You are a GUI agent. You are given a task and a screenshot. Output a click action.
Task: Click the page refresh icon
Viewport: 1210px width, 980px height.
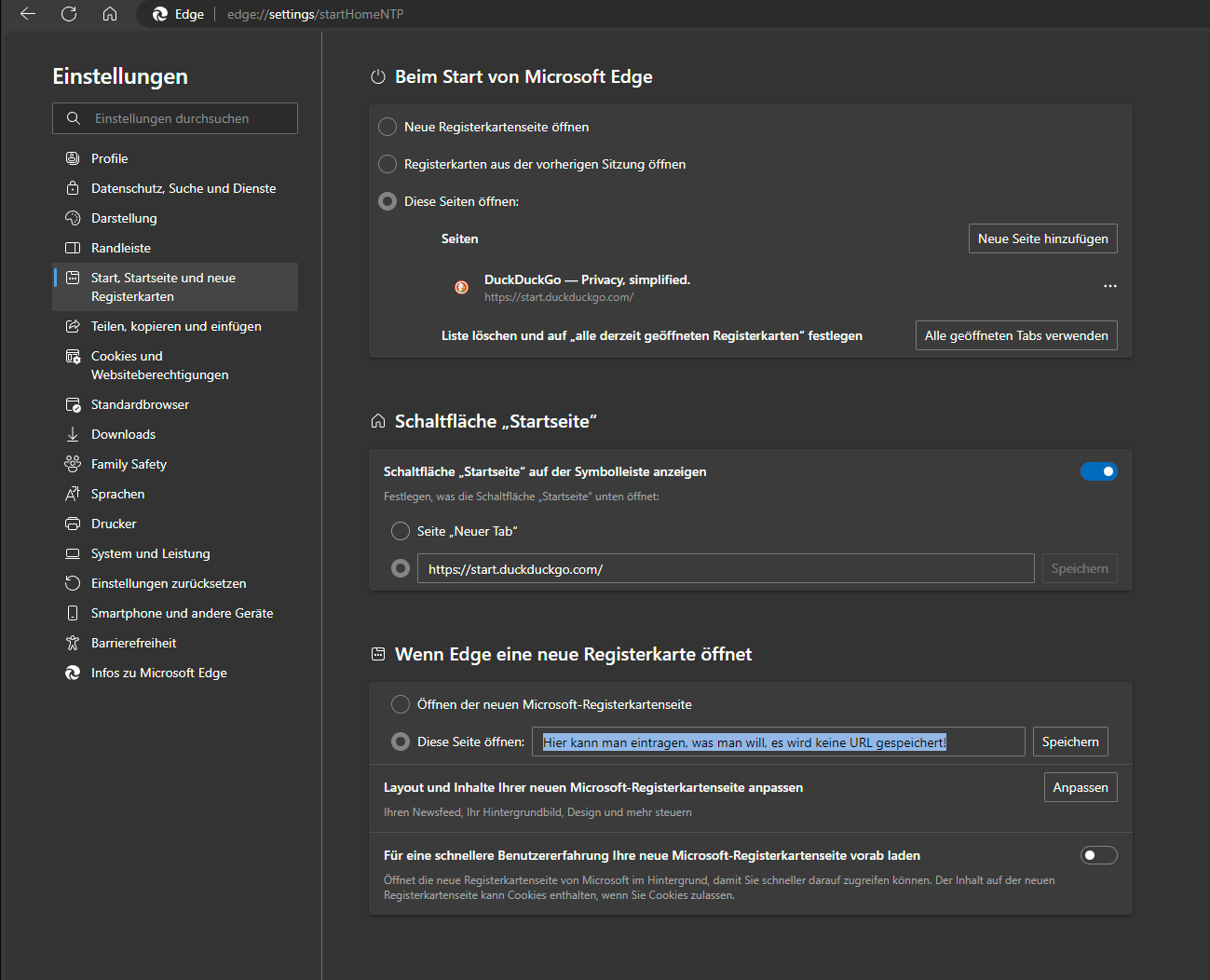point(69,14)
